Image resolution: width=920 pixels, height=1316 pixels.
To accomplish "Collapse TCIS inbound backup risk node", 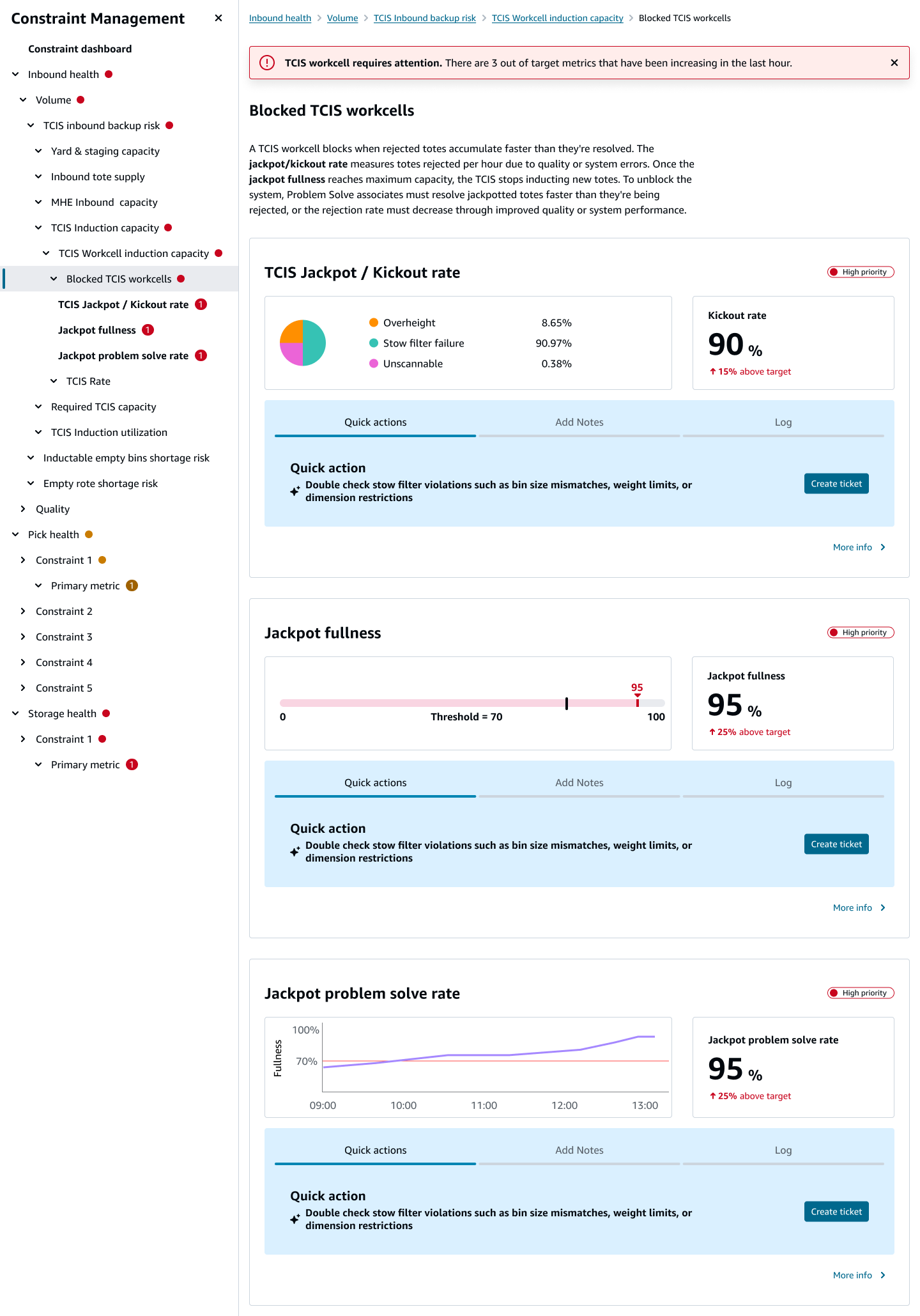I will coord(31,125).
